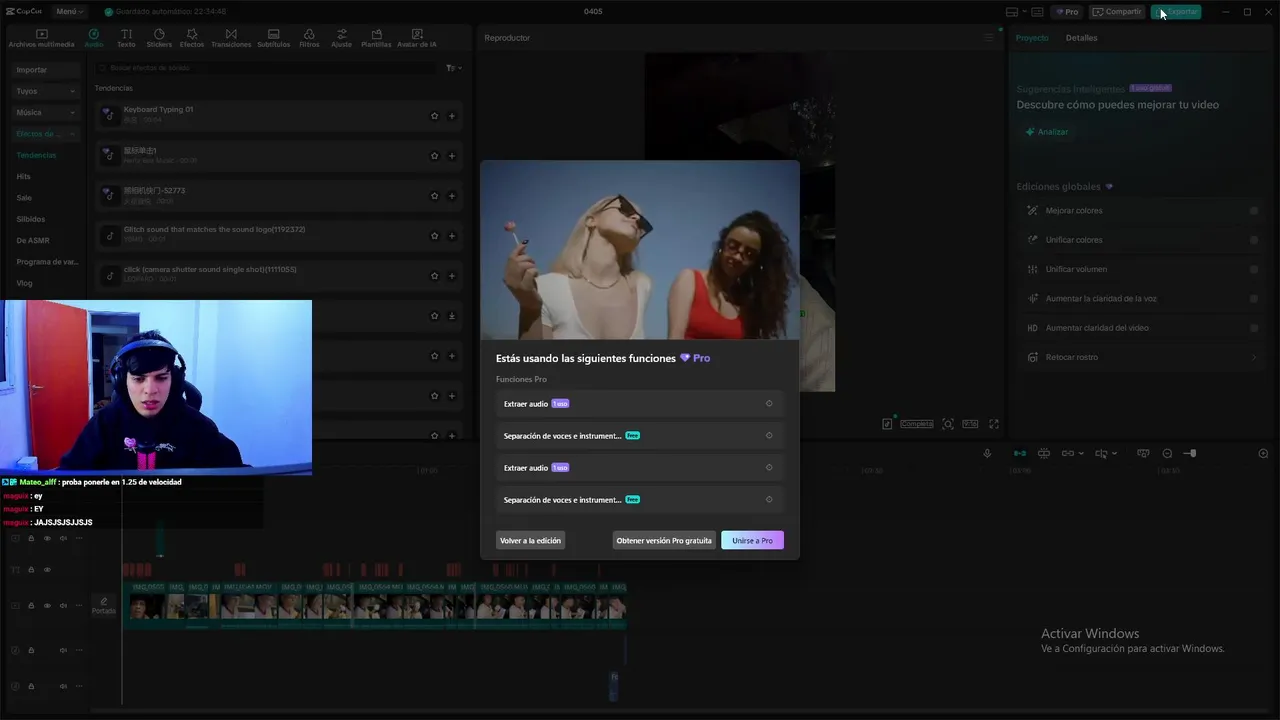Click the Importar button in sidebar
This screenshot has height=720, width=1280.
coord(45,70)
